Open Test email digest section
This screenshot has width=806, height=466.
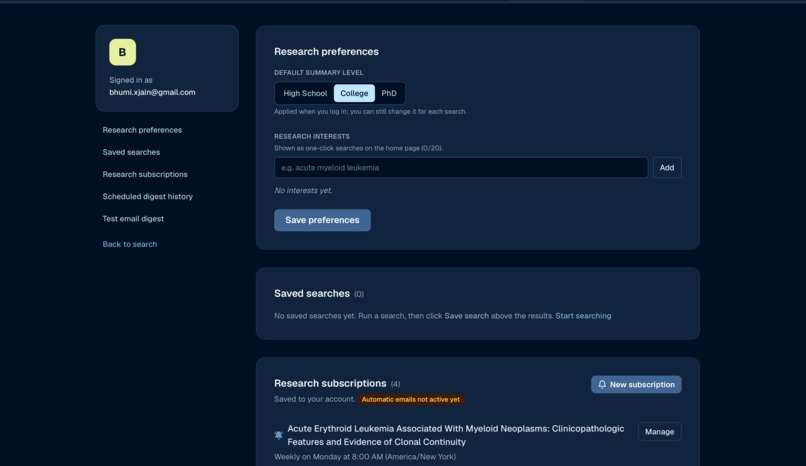(x=133, y=218)
